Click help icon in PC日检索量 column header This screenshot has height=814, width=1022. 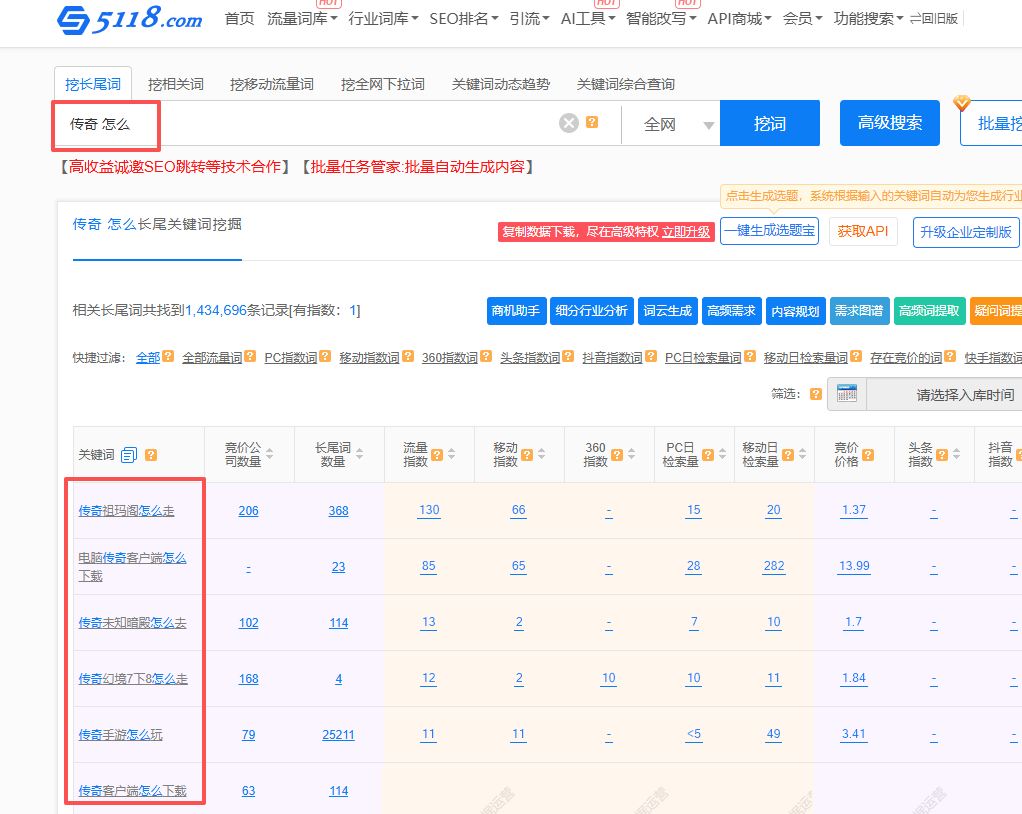(x=708, y=455)
